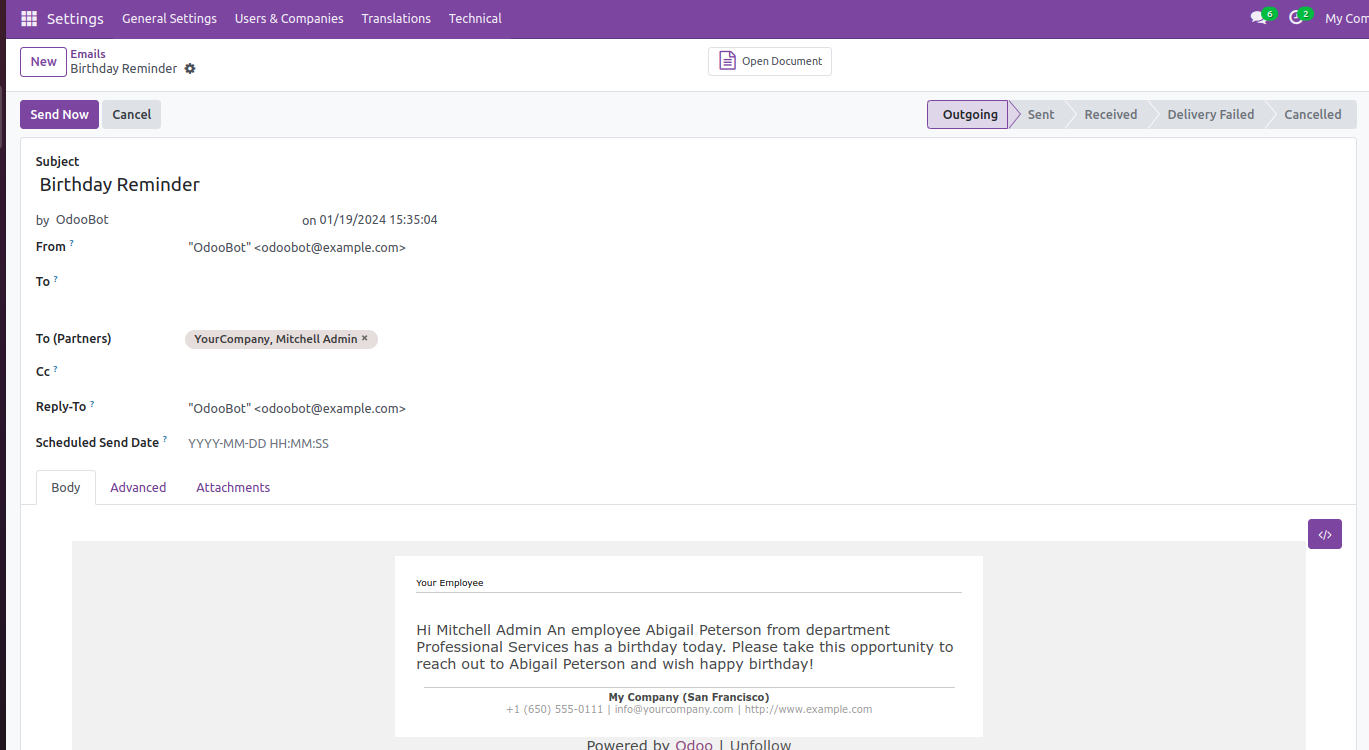
Task: Click the Unfollow link in the email footer
Action: pyautogui.click(x=760, y=745)
